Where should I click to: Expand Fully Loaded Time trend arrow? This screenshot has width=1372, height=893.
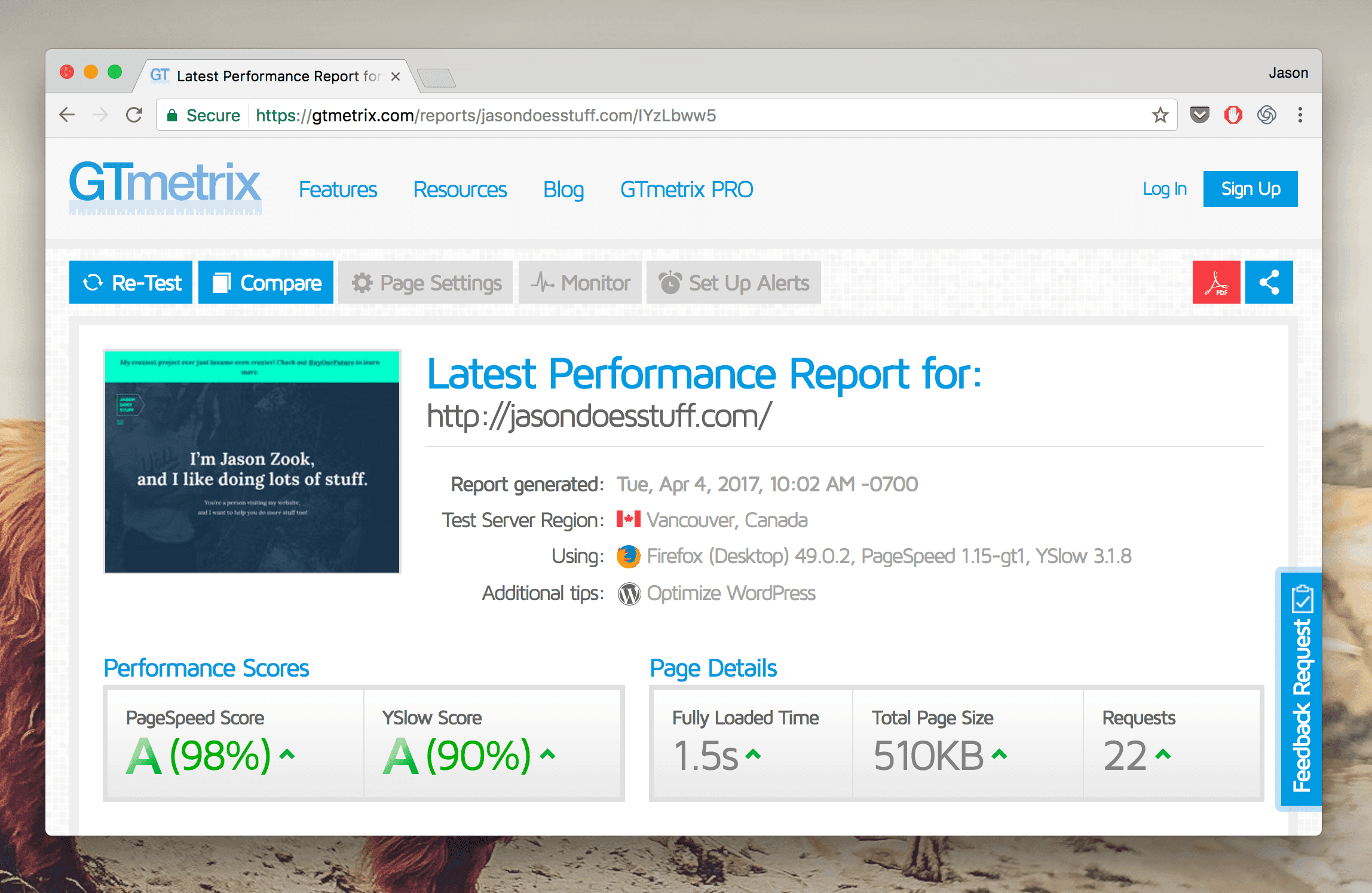pos(754,754)
